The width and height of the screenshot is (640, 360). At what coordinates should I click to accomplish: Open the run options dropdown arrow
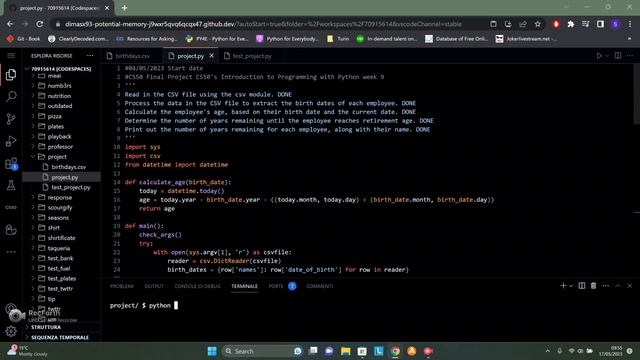click(607, 56)
